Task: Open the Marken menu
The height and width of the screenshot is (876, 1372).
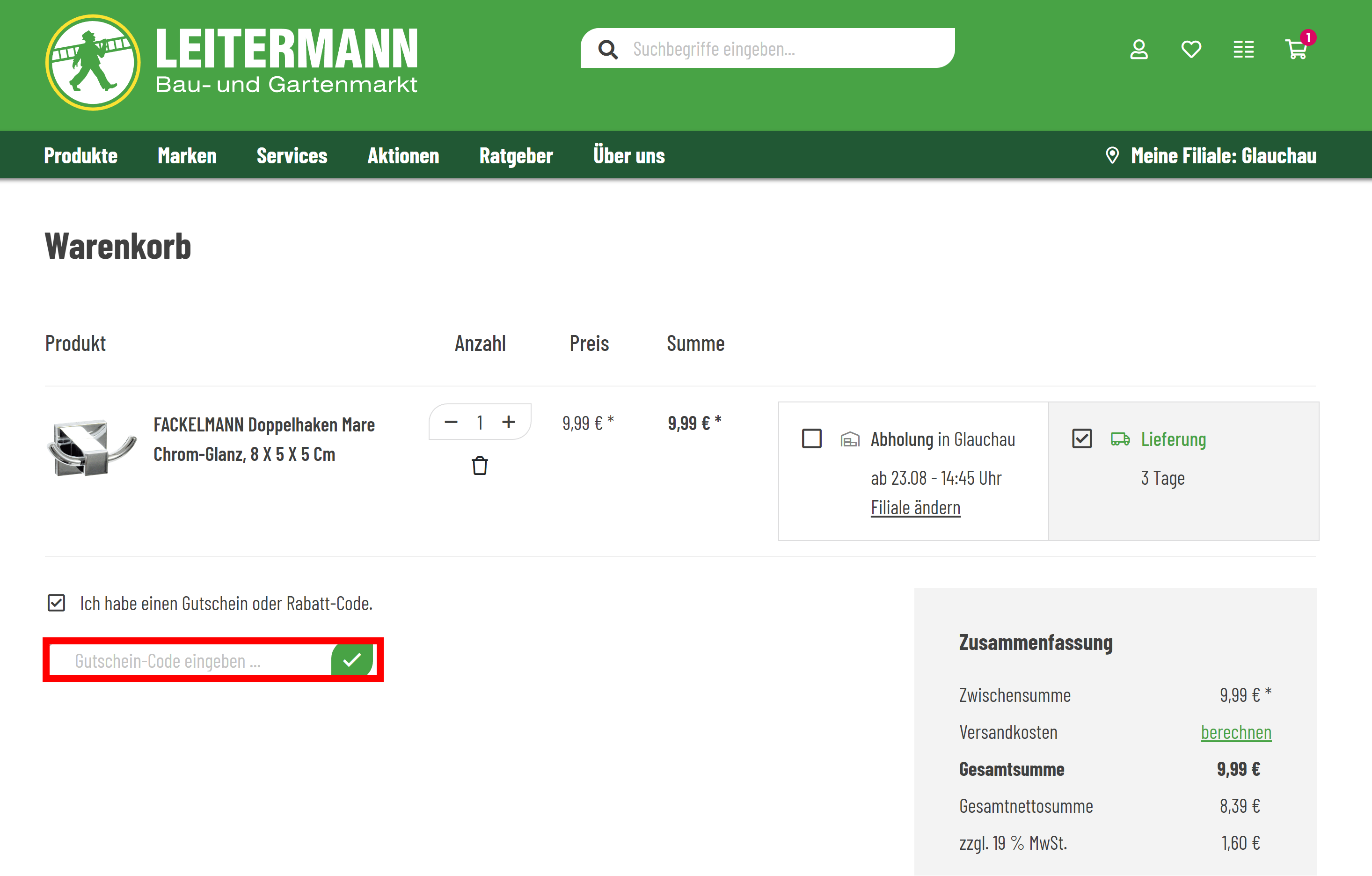Action: [x=187, y=156]
